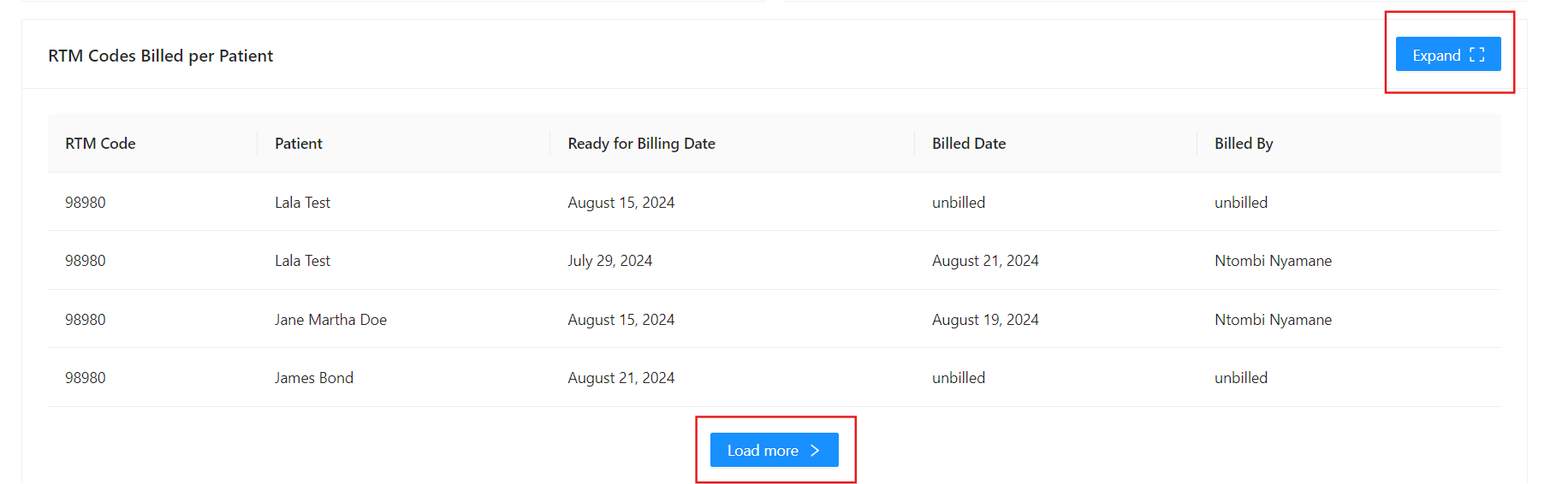
Task: Click Ntombi Nyamane in Jane Martha Doe's row
Action: pyautogui.click(x=1273, y=320)
